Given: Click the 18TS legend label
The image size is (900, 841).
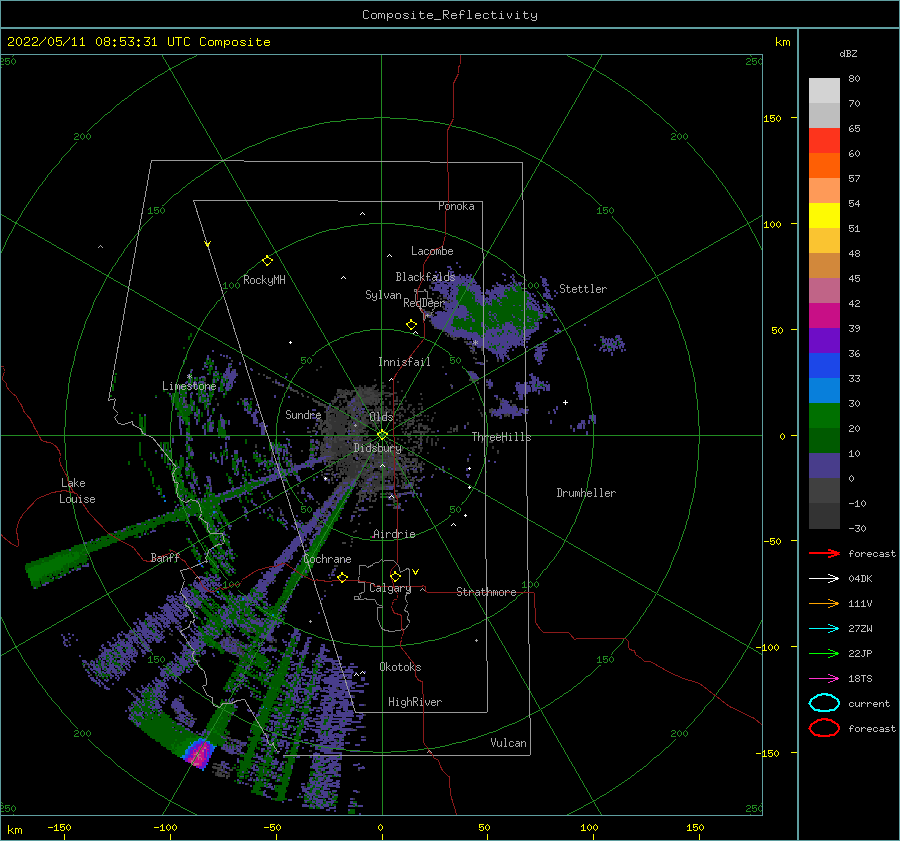Looking at the screenshot, I should 860,679.
